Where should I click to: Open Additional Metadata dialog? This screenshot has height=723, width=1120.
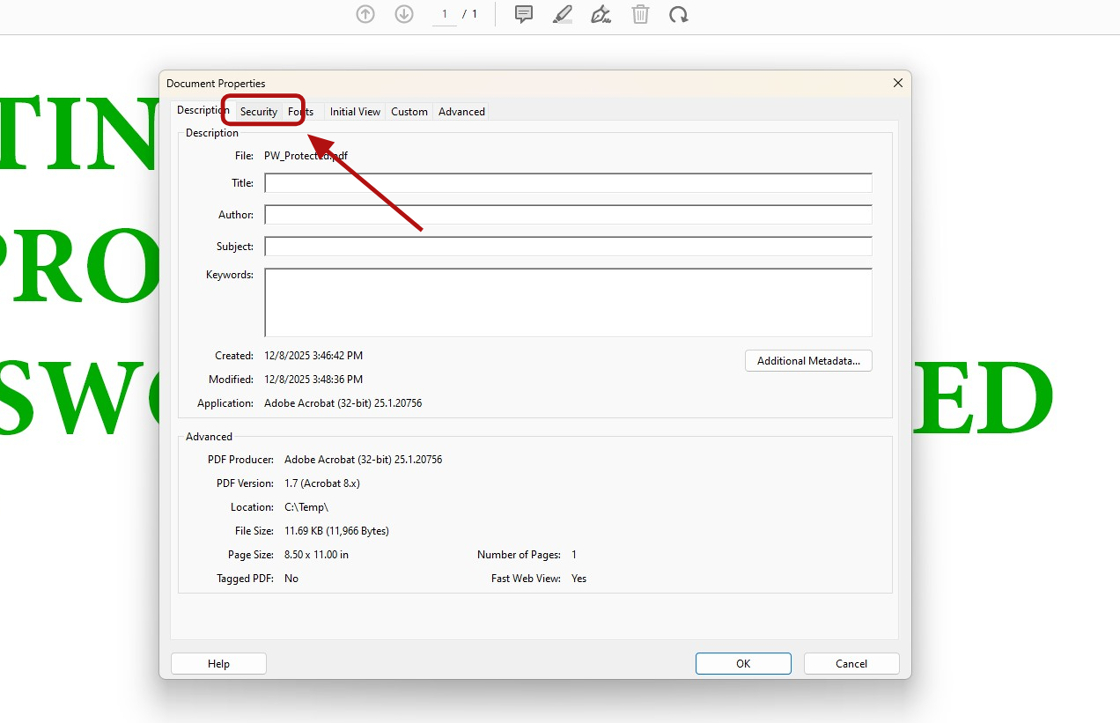[x=809, y=361]
